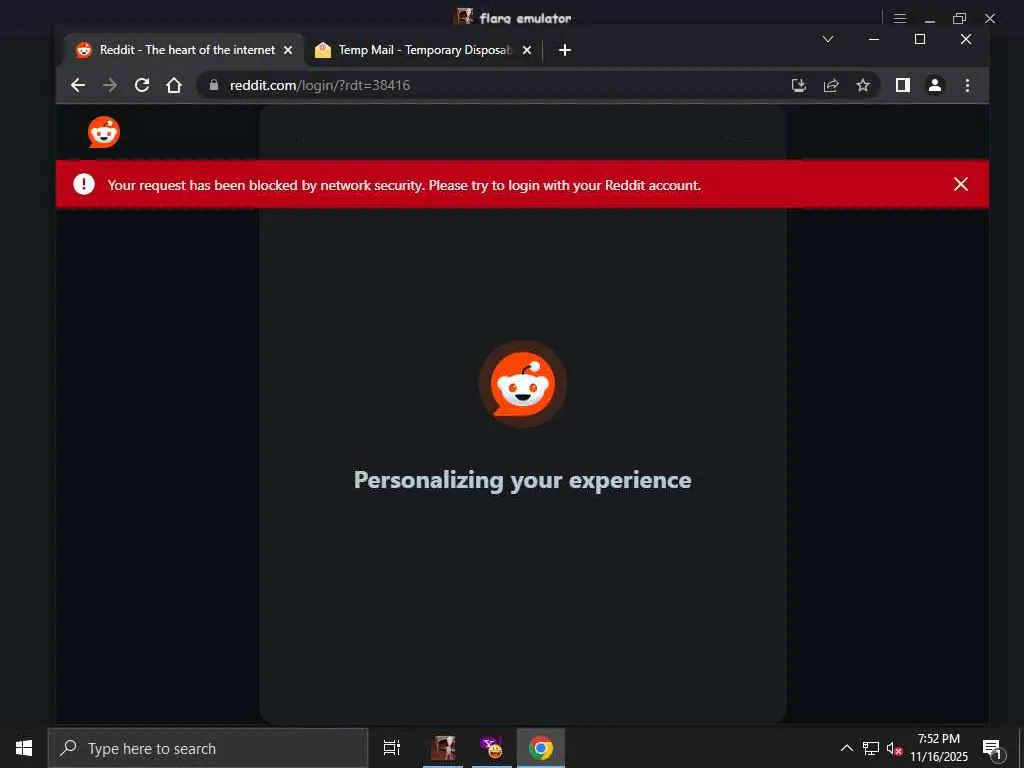Open Chrome's three-dot menu
This screenshot has height=768, width=1024.
click(x=967, y=85)
